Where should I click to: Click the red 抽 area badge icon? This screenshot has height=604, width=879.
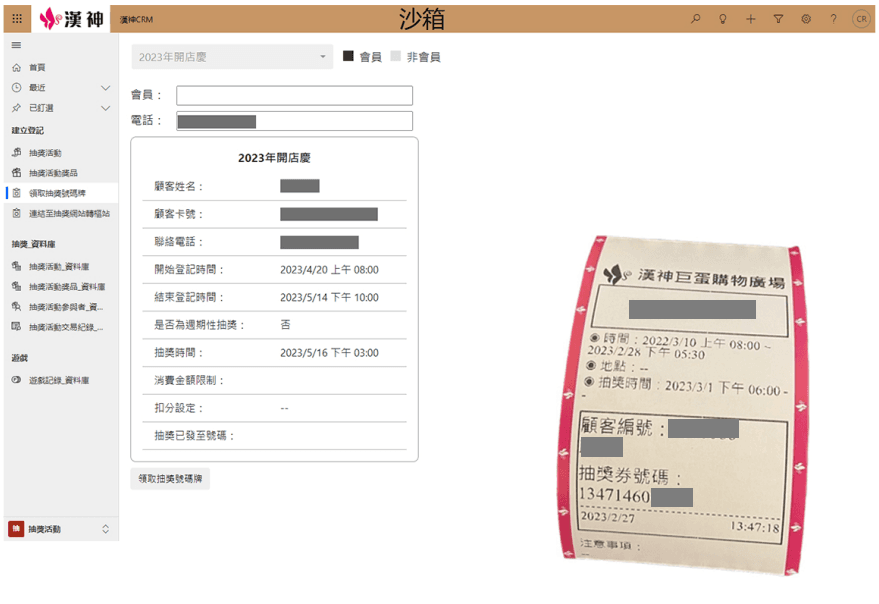16,529
